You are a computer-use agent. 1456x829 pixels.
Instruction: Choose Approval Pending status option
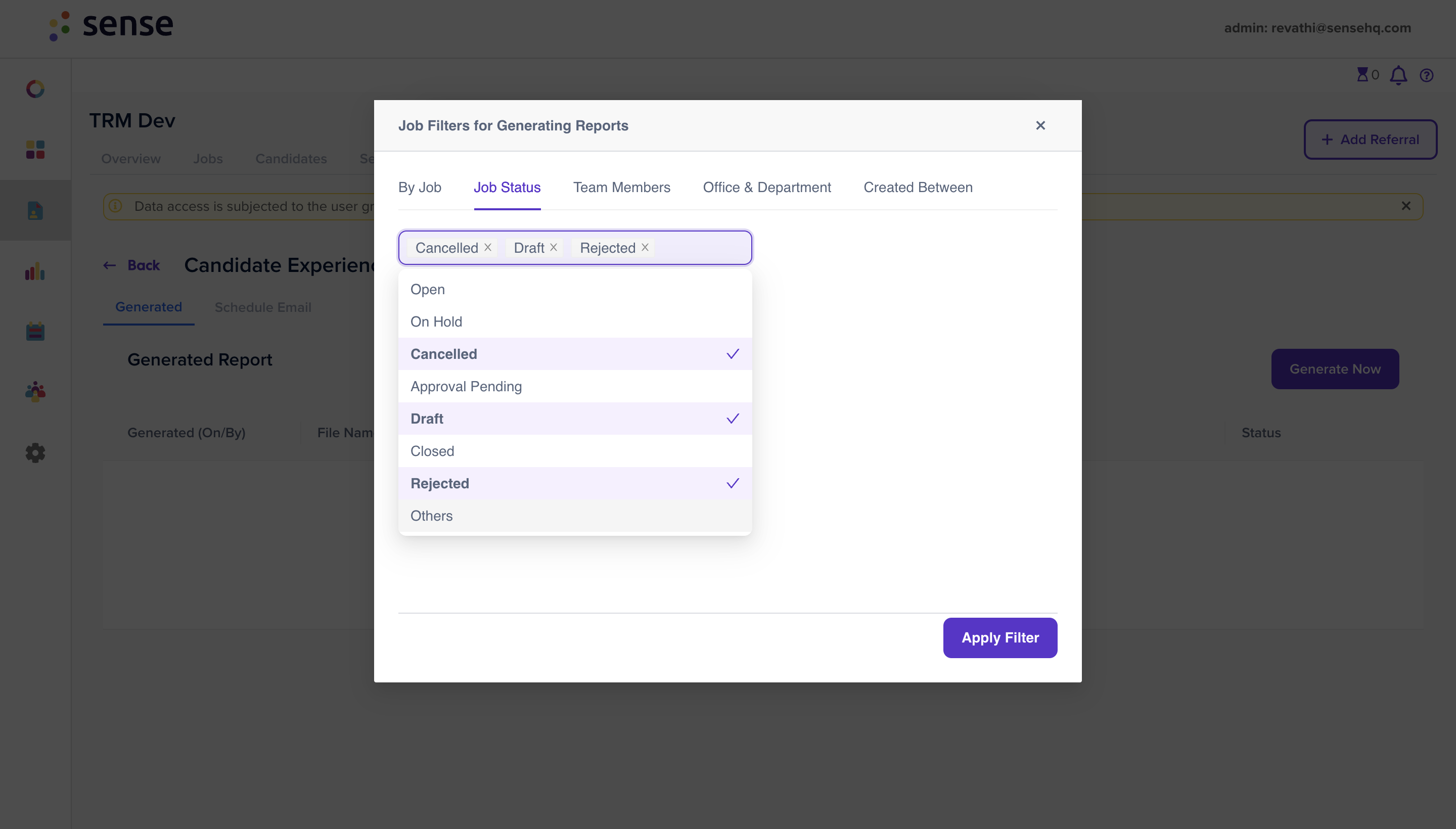tap(575, 387)
